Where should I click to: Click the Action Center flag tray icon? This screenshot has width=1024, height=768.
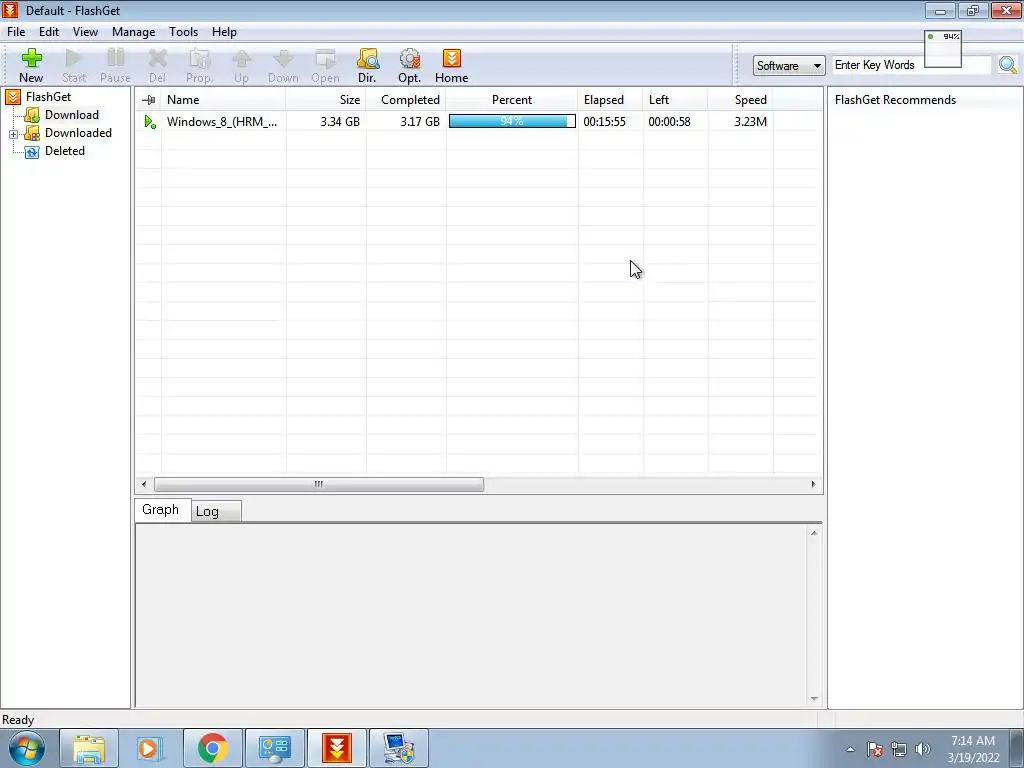pyautogui.click(x=875, y=749)
